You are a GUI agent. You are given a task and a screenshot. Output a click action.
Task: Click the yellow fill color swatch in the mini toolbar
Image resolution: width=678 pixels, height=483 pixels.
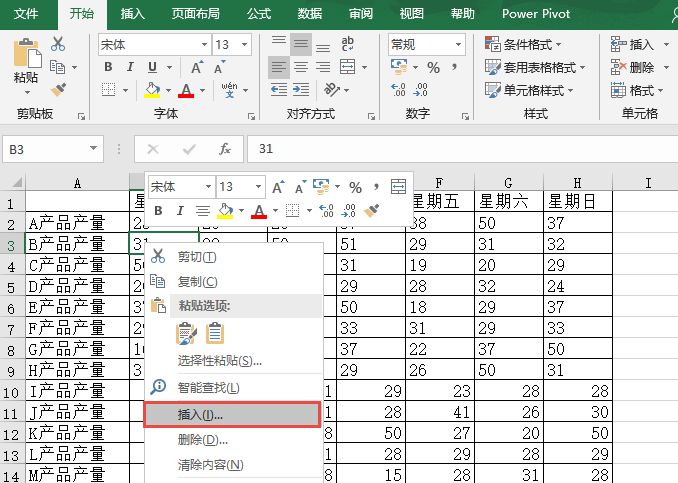224,211
